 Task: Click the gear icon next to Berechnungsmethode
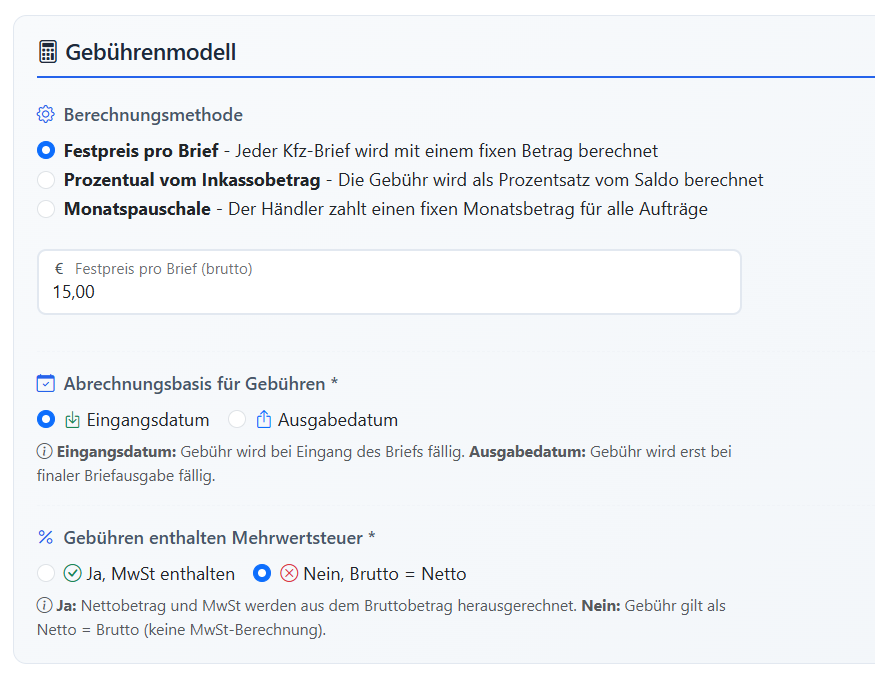[x=44, y=115]
